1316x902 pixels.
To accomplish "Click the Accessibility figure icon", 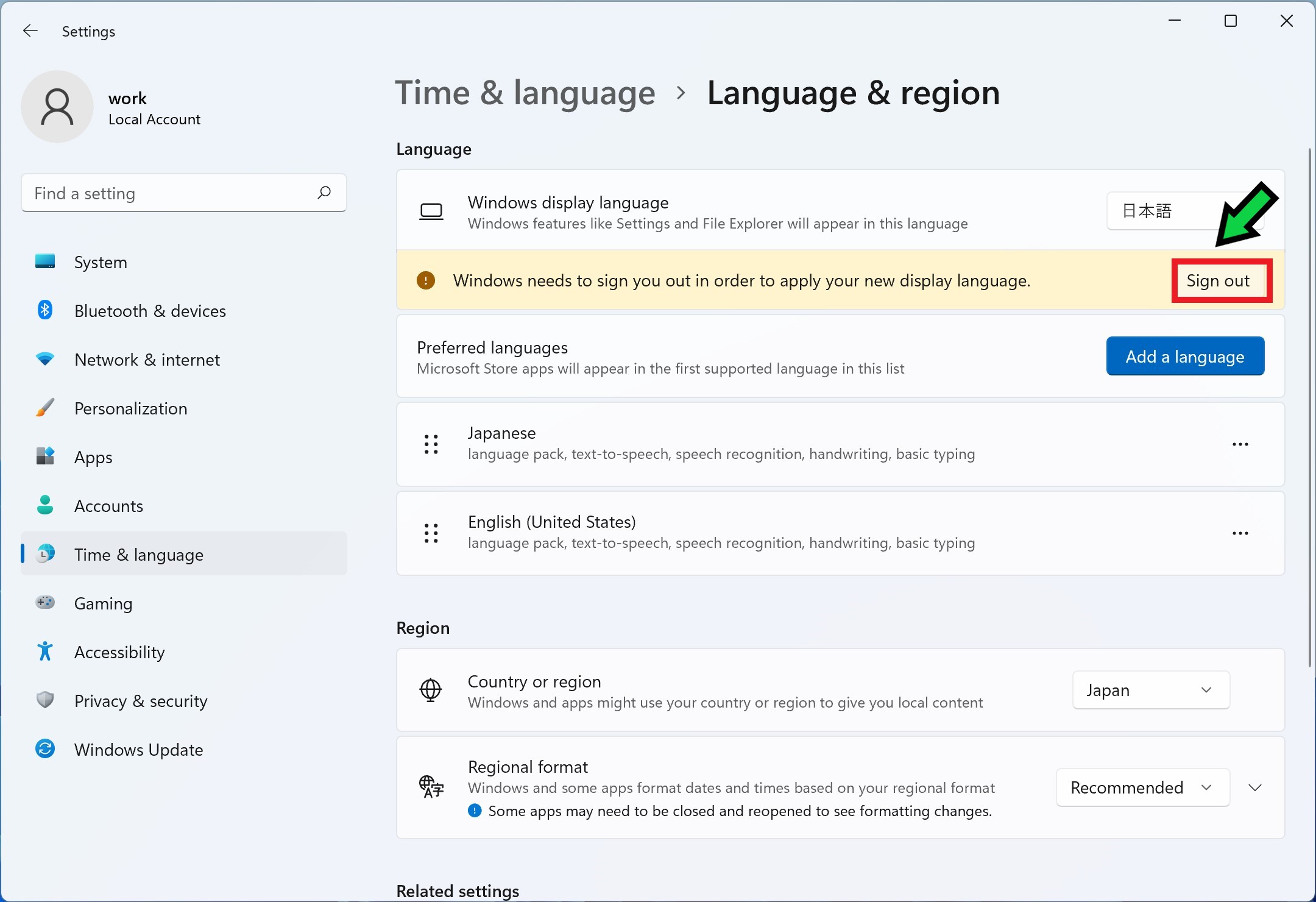I will pos(45,652).
